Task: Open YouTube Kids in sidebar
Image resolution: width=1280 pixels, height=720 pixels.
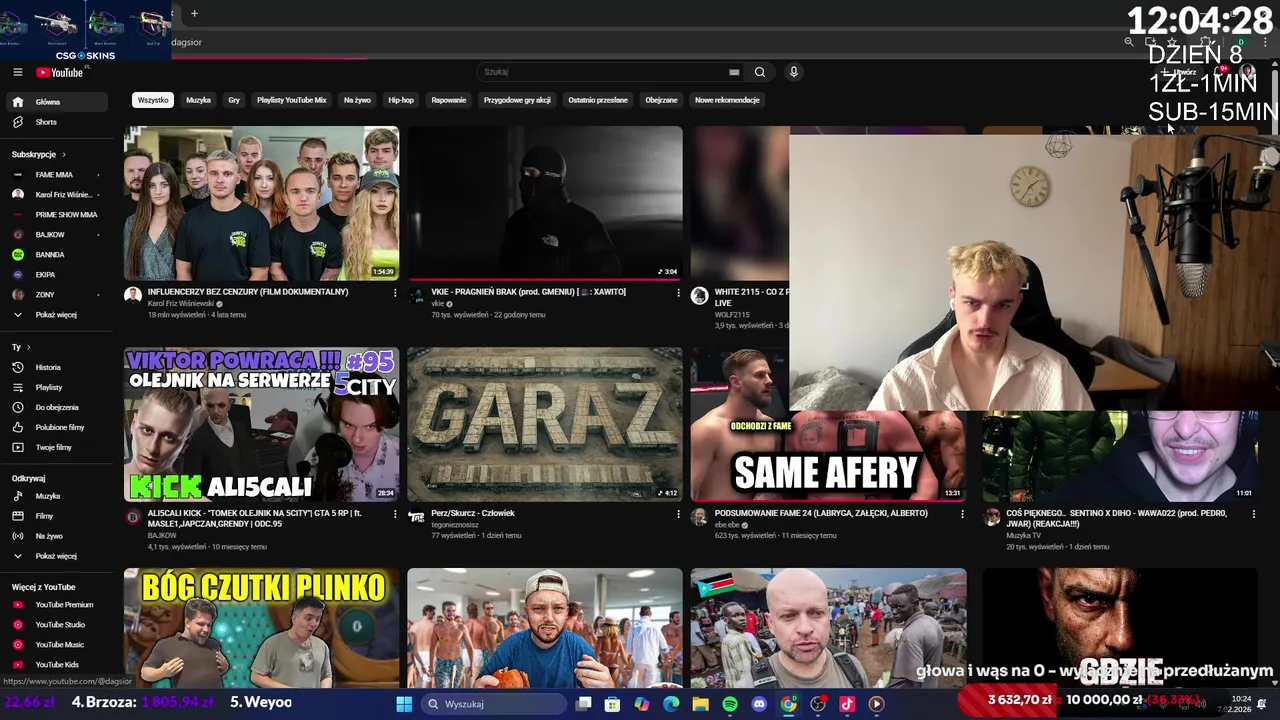Action: pyautogui.click(x=56, y=665)
